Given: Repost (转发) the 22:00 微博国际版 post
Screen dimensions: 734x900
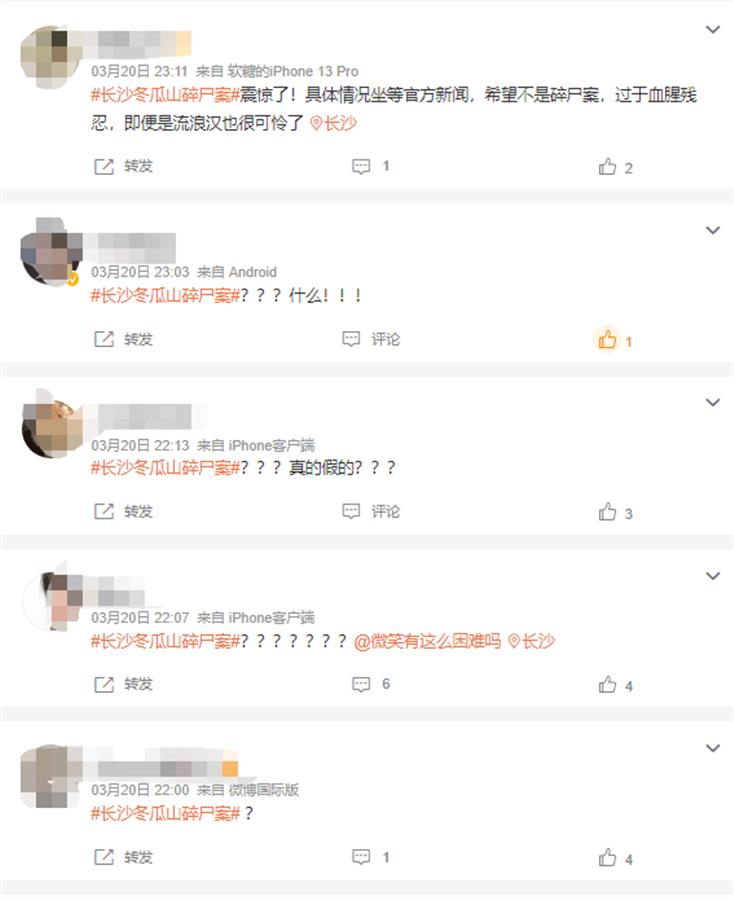Looking at the screenshot, I should click(x=123, y=857).
